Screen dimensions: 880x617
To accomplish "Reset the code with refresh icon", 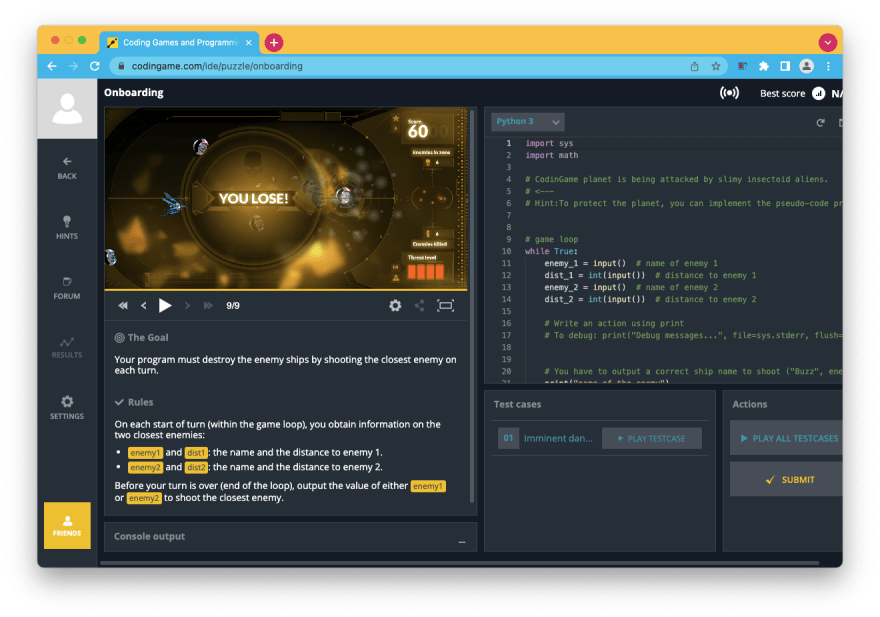I will click(x=821, y=122).
